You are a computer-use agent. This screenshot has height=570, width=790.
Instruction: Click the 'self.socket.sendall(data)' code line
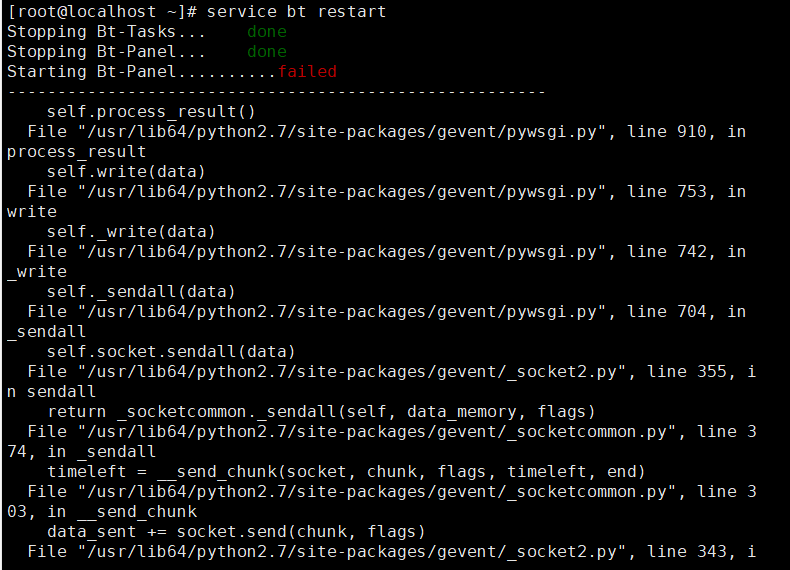pyautogui.click(x=171, y=351)
